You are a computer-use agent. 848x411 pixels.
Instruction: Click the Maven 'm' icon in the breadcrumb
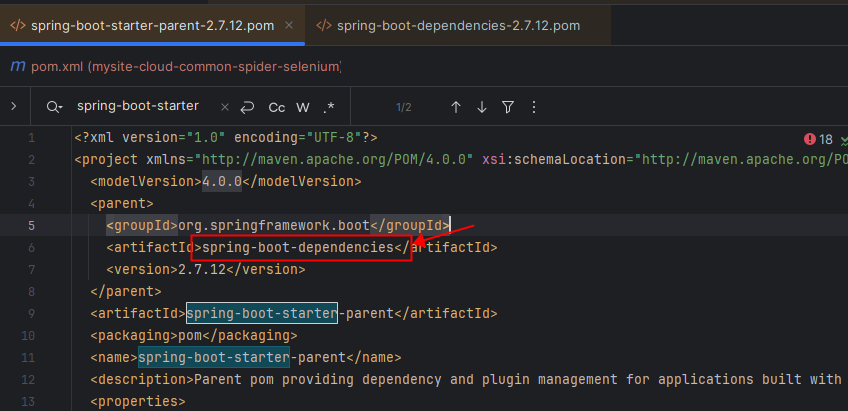click(x=18, y=67)
